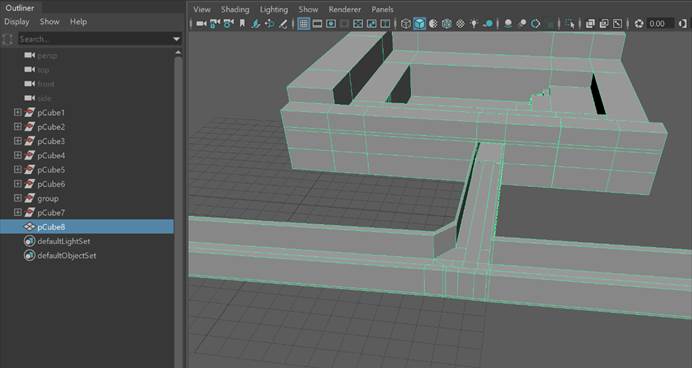Click the Multisample Anti-aliasing icon
Screen dimensions: 692x368
(535, 23)
